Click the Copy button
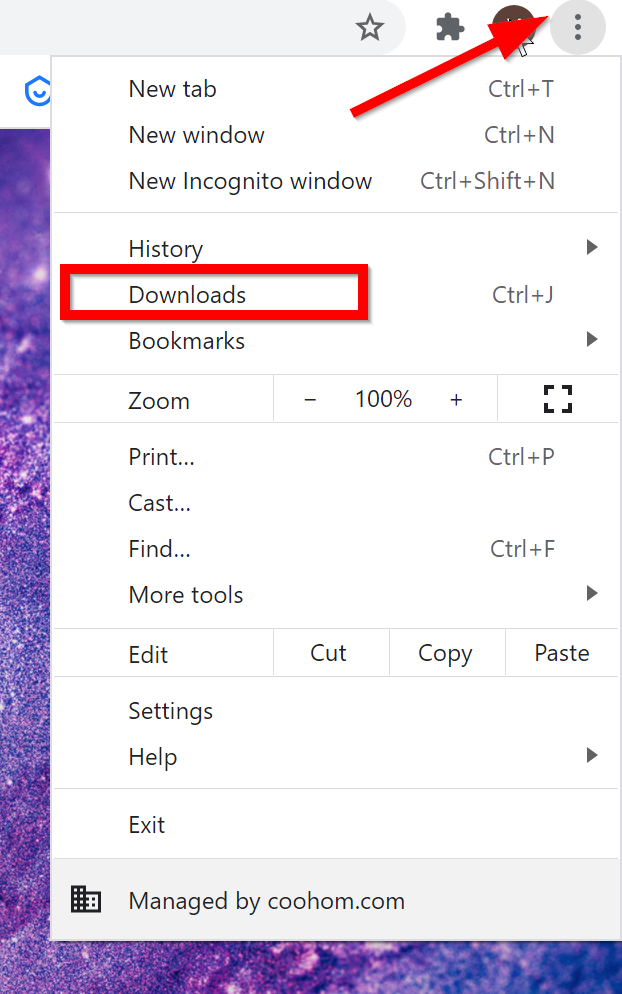622x994 pixels. [x=445, y=653]
